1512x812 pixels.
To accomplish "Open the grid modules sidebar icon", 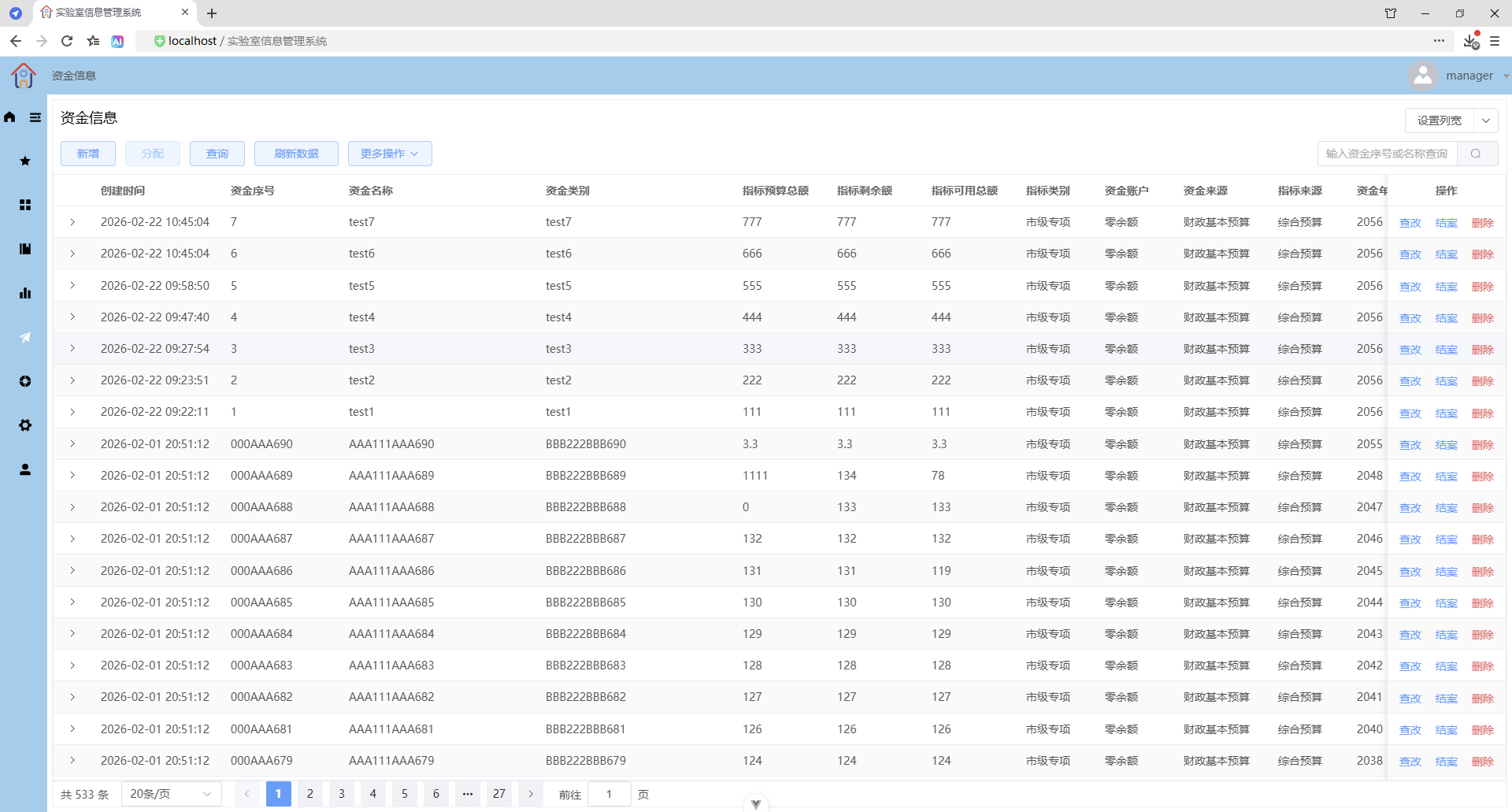I will [x=25, y=205].
